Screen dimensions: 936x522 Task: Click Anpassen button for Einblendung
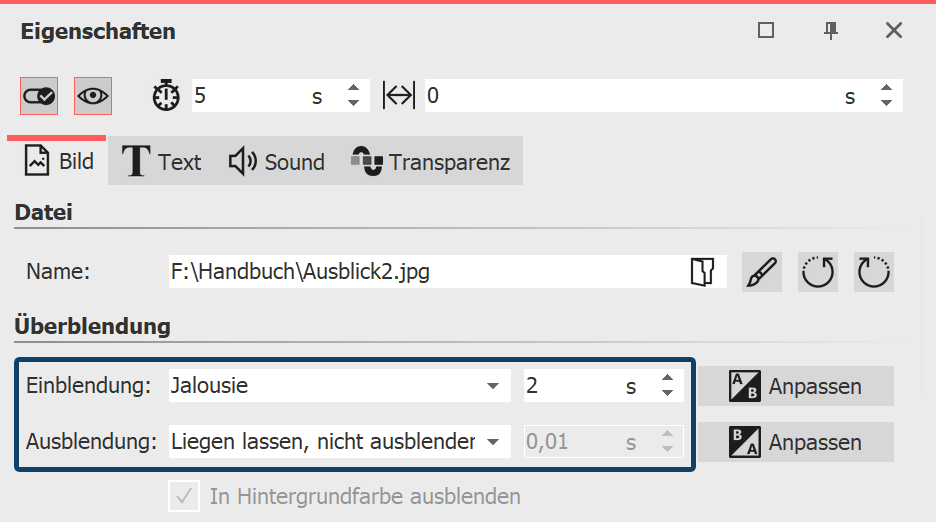796,387
